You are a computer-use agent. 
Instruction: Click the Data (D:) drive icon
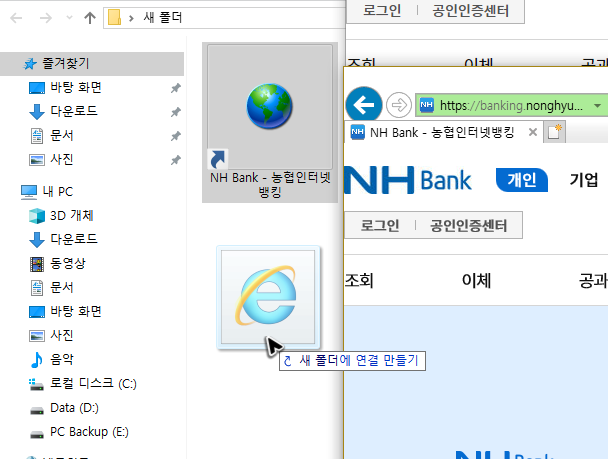[37, 410]
